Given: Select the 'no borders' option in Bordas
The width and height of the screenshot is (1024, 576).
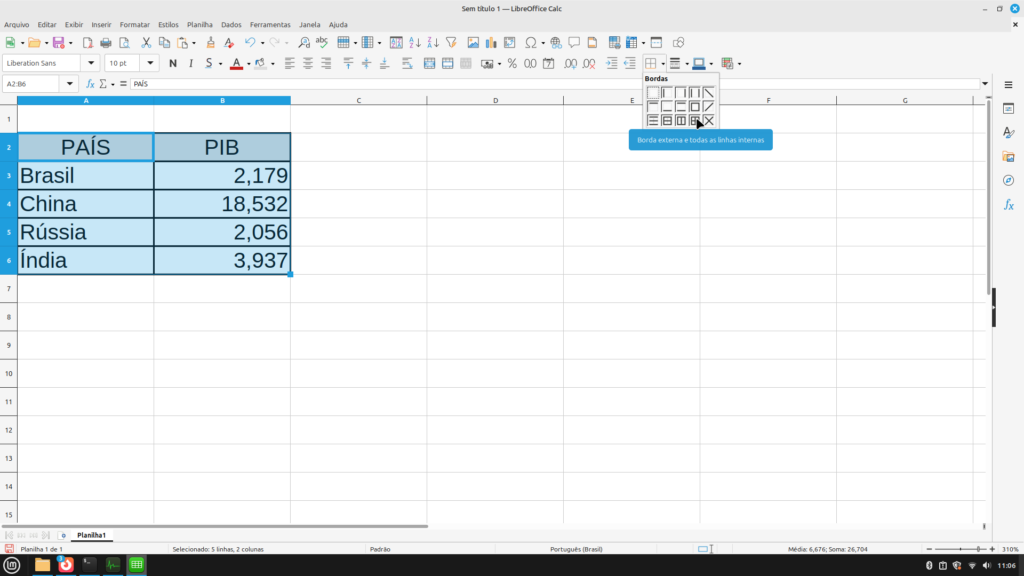Looking at the screenshot, I should click(x=653, y=93).
